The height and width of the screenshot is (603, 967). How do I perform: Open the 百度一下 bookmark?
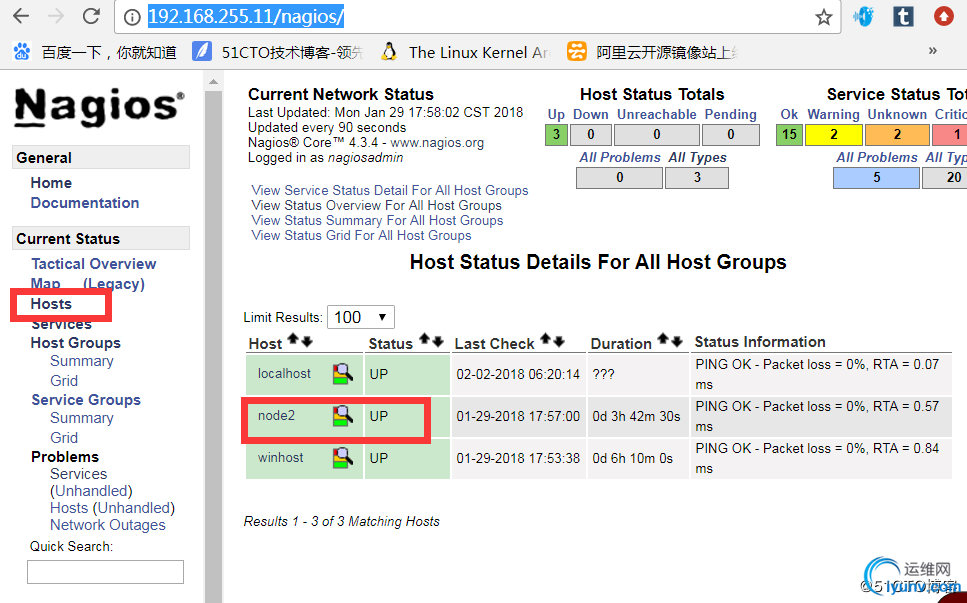[95, 52]
